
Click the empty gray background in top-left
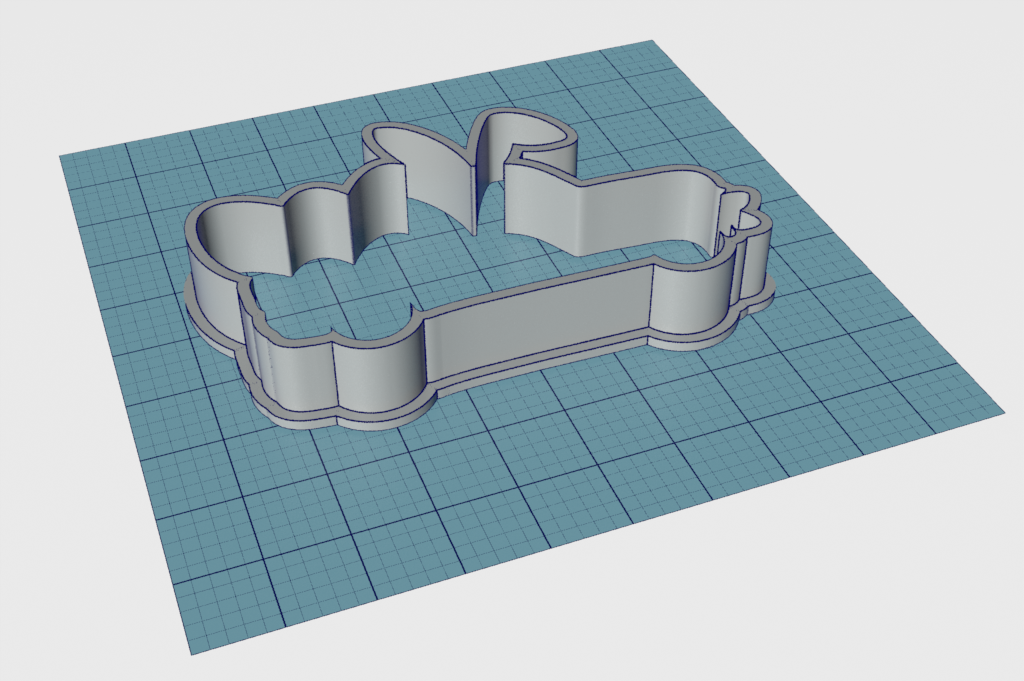coord(100,60)
